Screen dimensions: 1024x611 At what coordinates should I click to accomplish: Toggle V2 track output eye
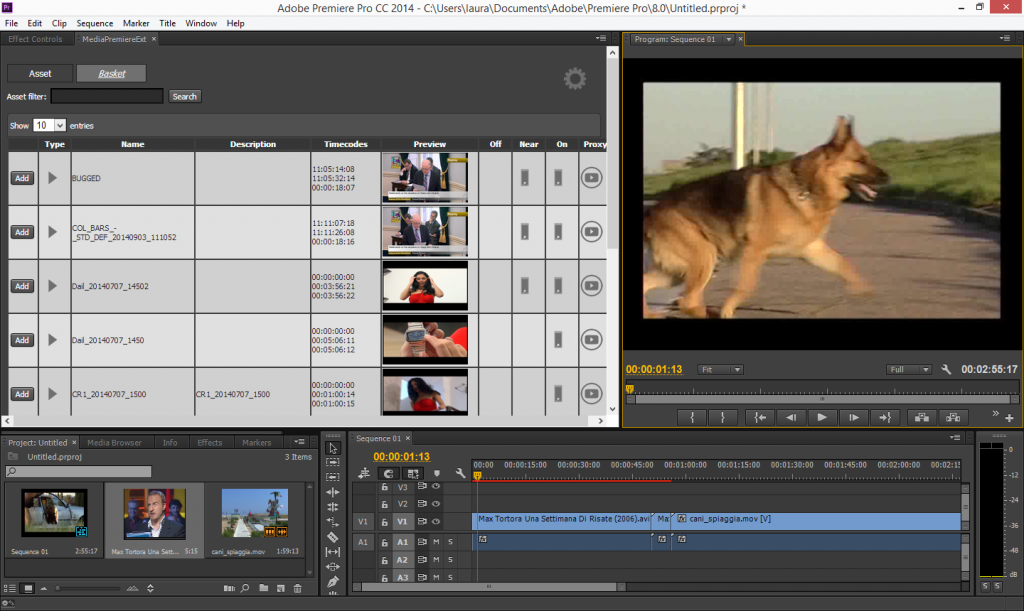(x=436, y=504)
